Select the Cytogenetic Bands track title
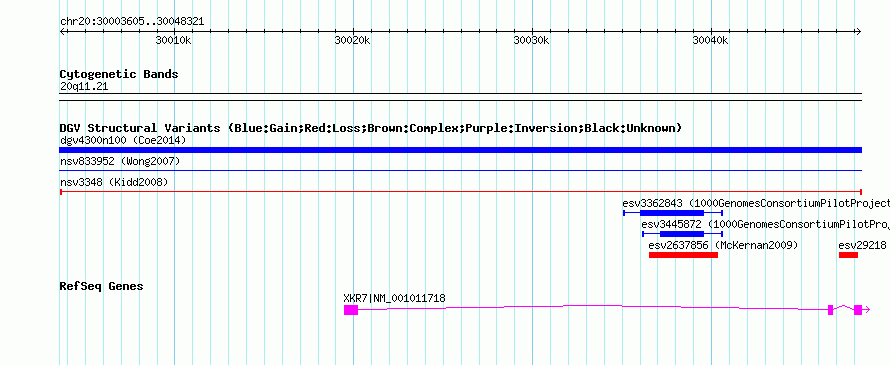 pyautogui.click(x=119, y=74)
